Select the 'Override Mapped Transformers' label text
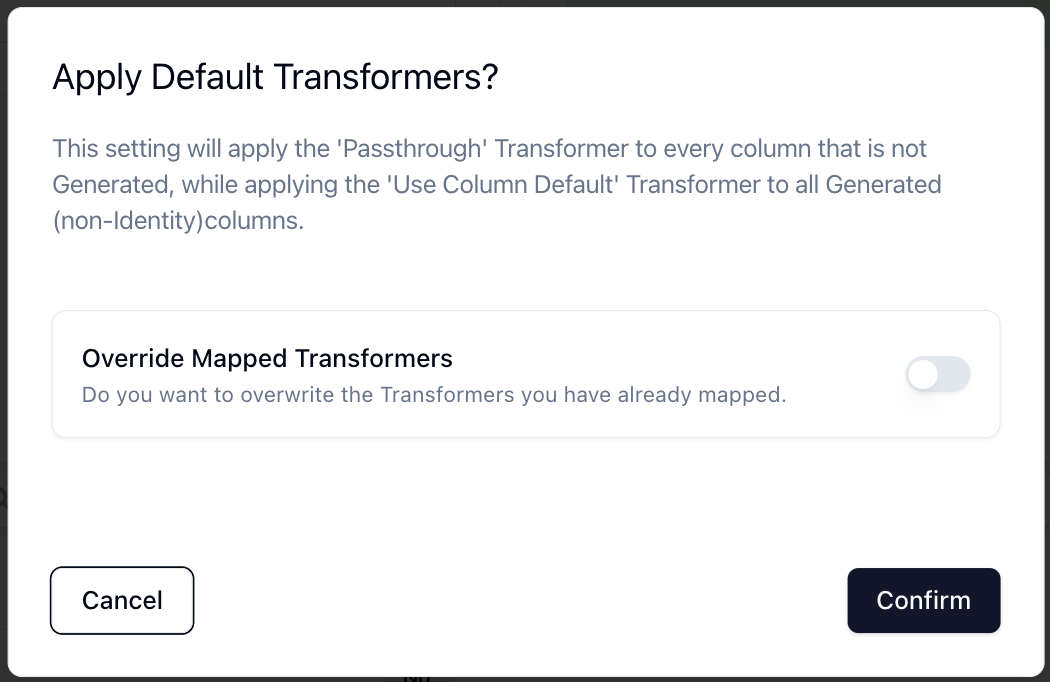1050x682 pixels. point(267,358)
